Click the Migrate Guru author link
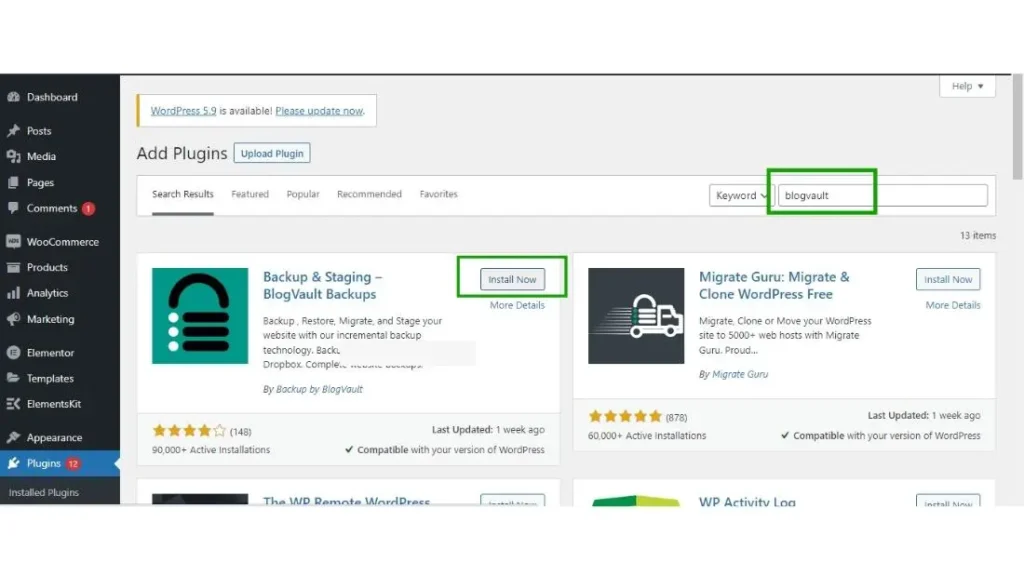This screenshot has height=576, width=1024. [739, 374]
